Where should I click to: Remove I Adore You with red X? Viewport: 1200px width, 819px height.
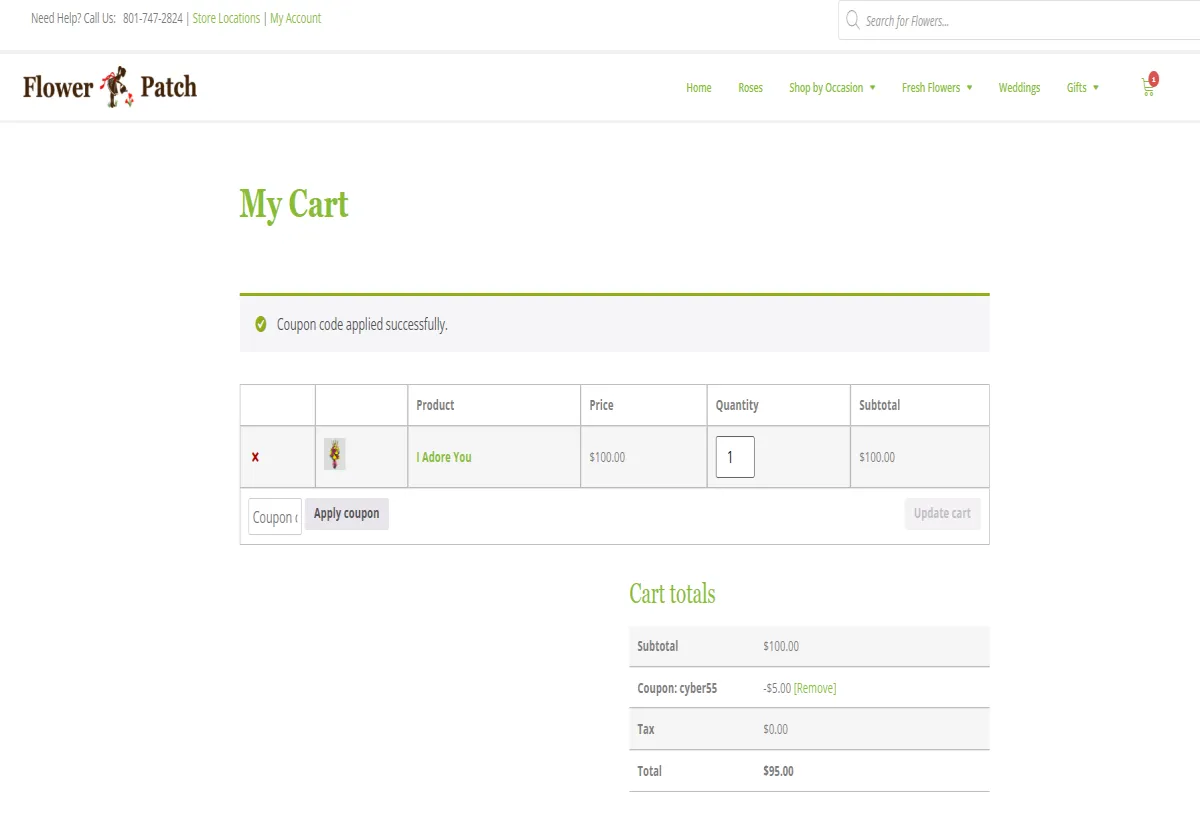coord(255,457)
